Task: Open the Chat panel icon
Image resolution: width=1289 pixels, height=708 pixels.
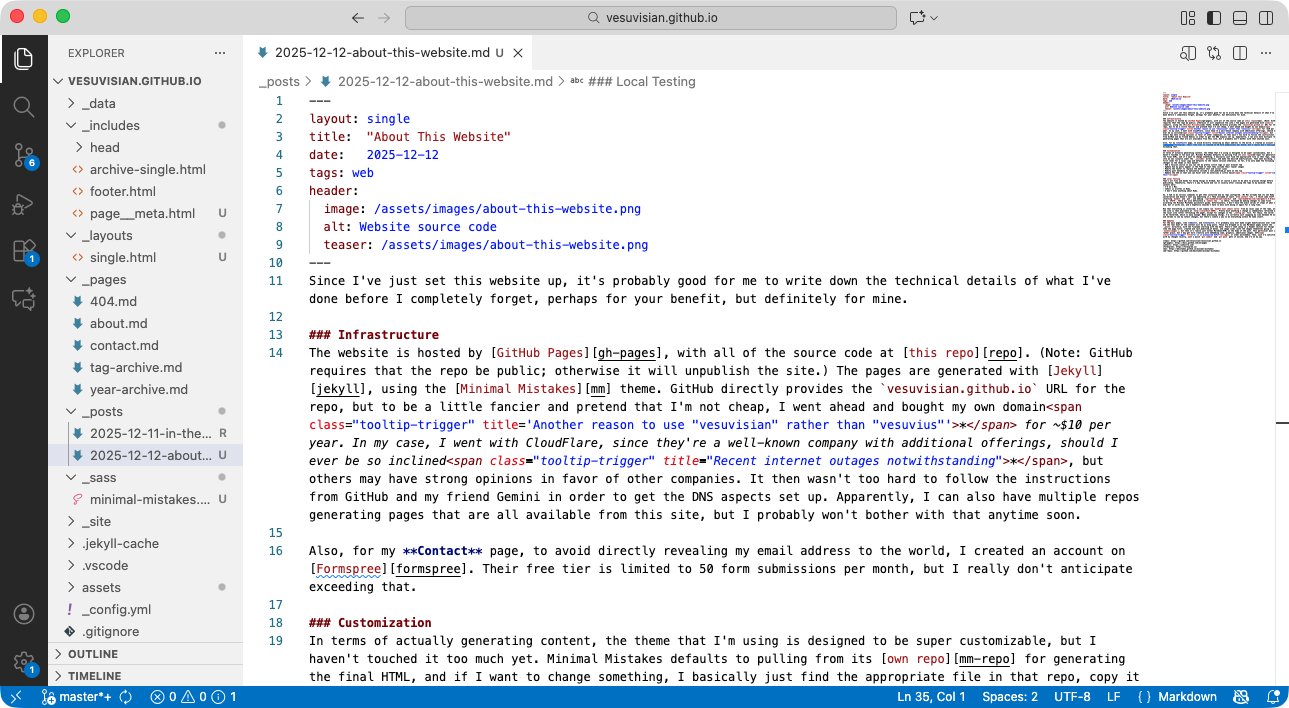Action: tap(23, 299)
